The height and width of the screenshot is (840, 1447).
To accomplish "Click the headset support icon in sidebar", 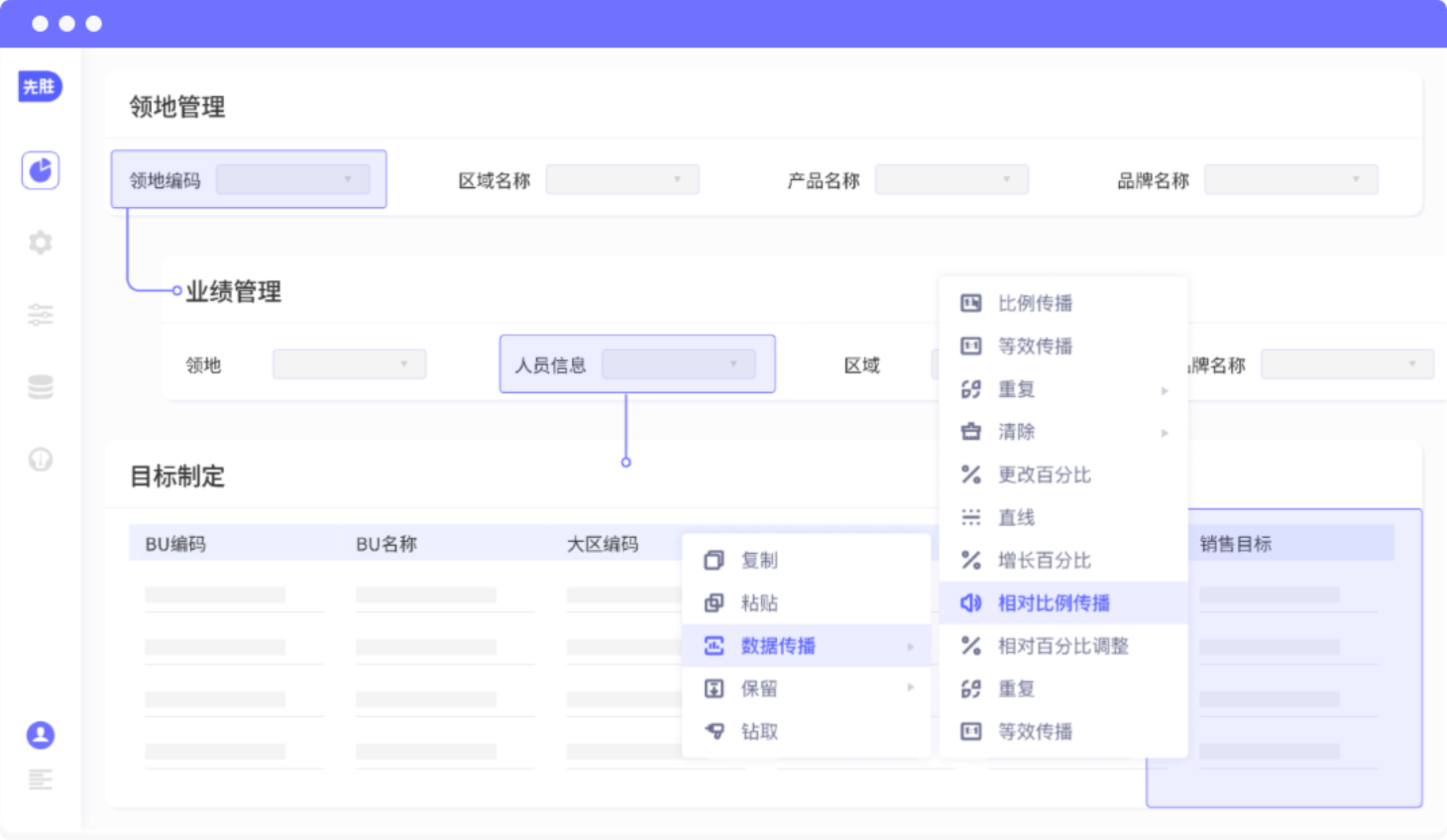I will [41, 460].
